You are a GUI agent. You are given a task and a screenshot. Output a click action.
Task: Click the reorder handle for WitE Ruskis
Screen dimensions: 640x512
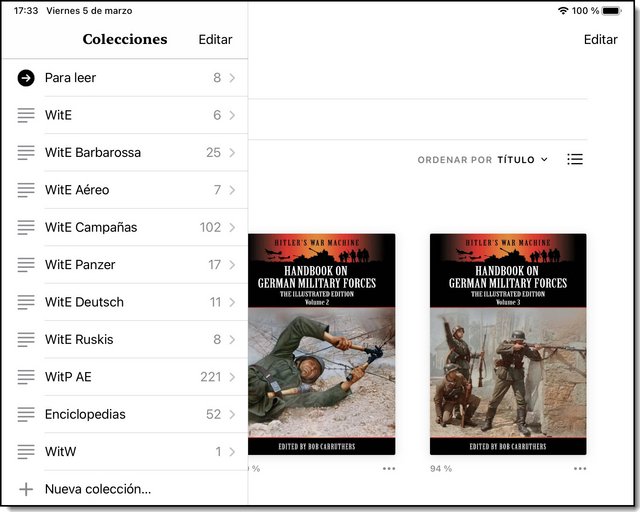(26, 339)
